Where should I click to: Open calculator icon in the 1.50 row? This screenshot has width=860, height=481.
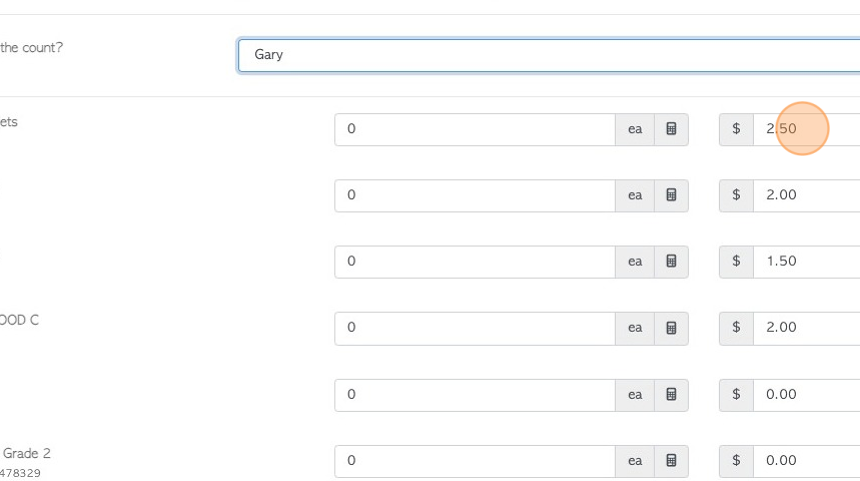coord(671,262)
